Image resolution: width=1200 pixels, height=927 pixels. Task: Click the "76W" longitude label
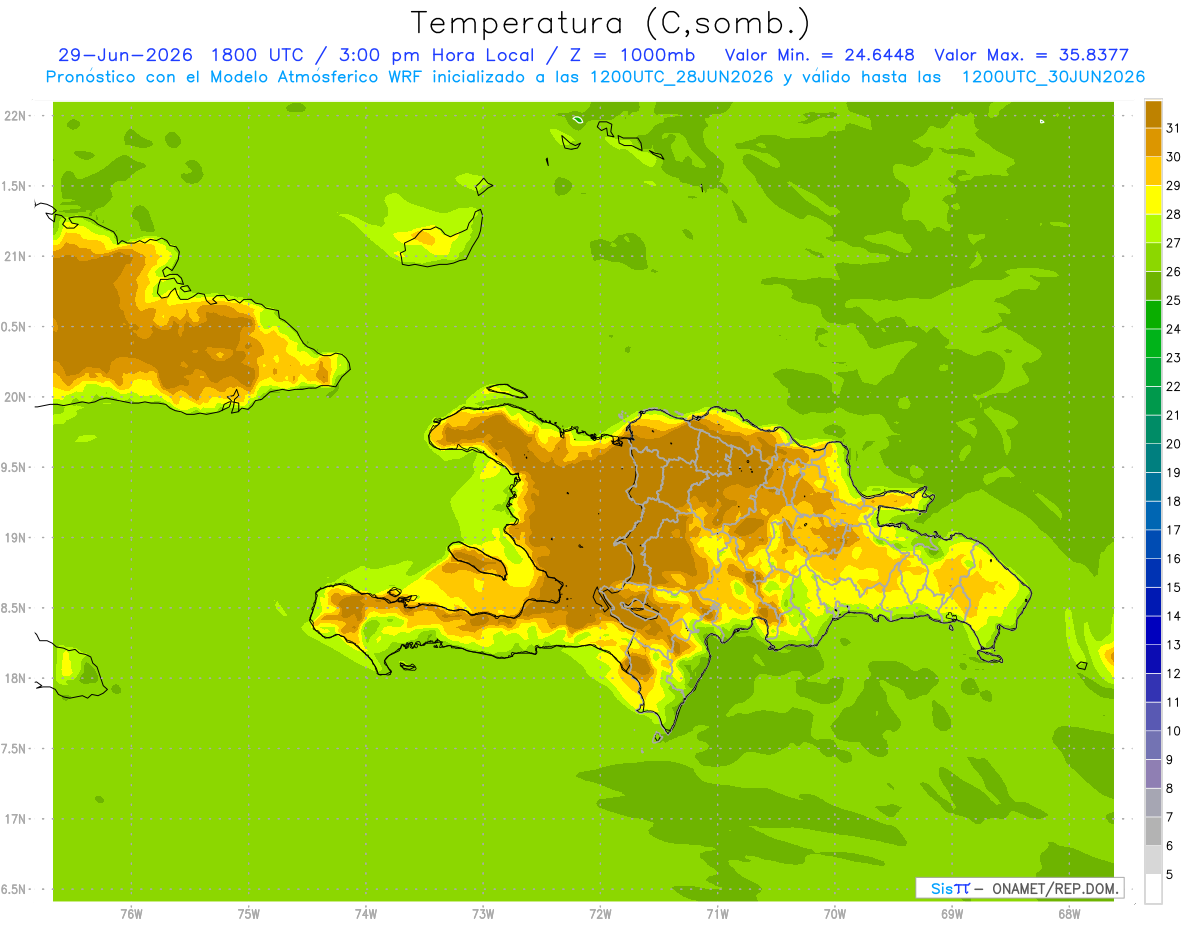click(131, 914)
